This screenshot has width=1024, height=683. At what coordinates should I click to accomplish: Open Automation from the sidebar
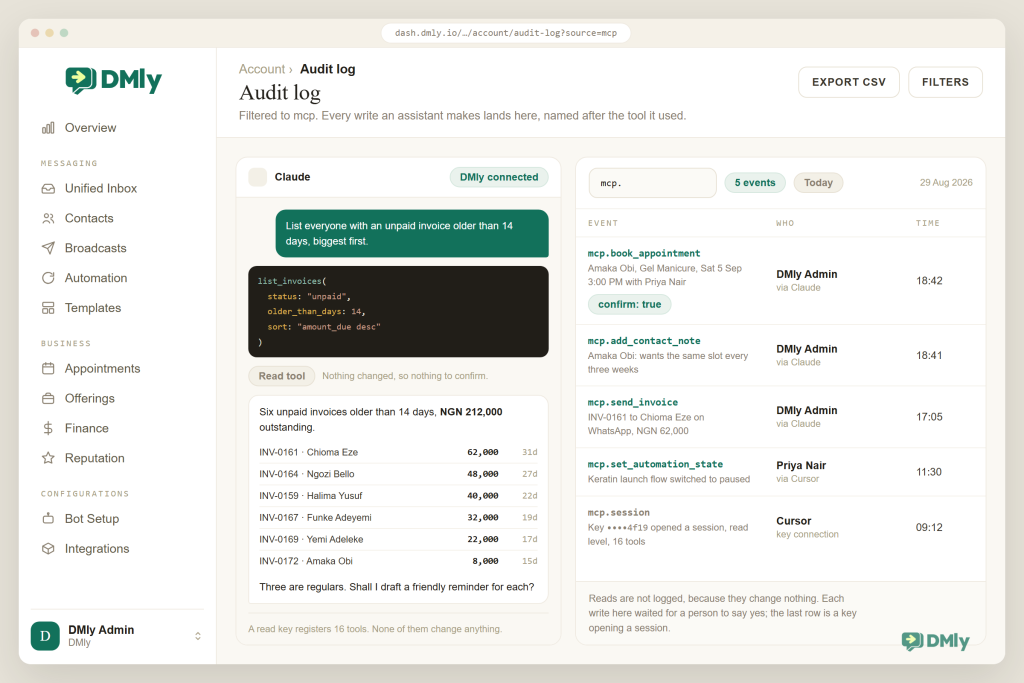96,278
